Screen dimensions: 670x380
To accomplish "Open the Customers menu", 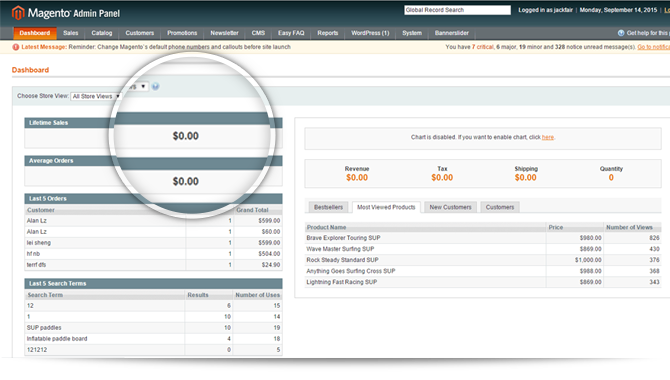I will coord(140,33).
